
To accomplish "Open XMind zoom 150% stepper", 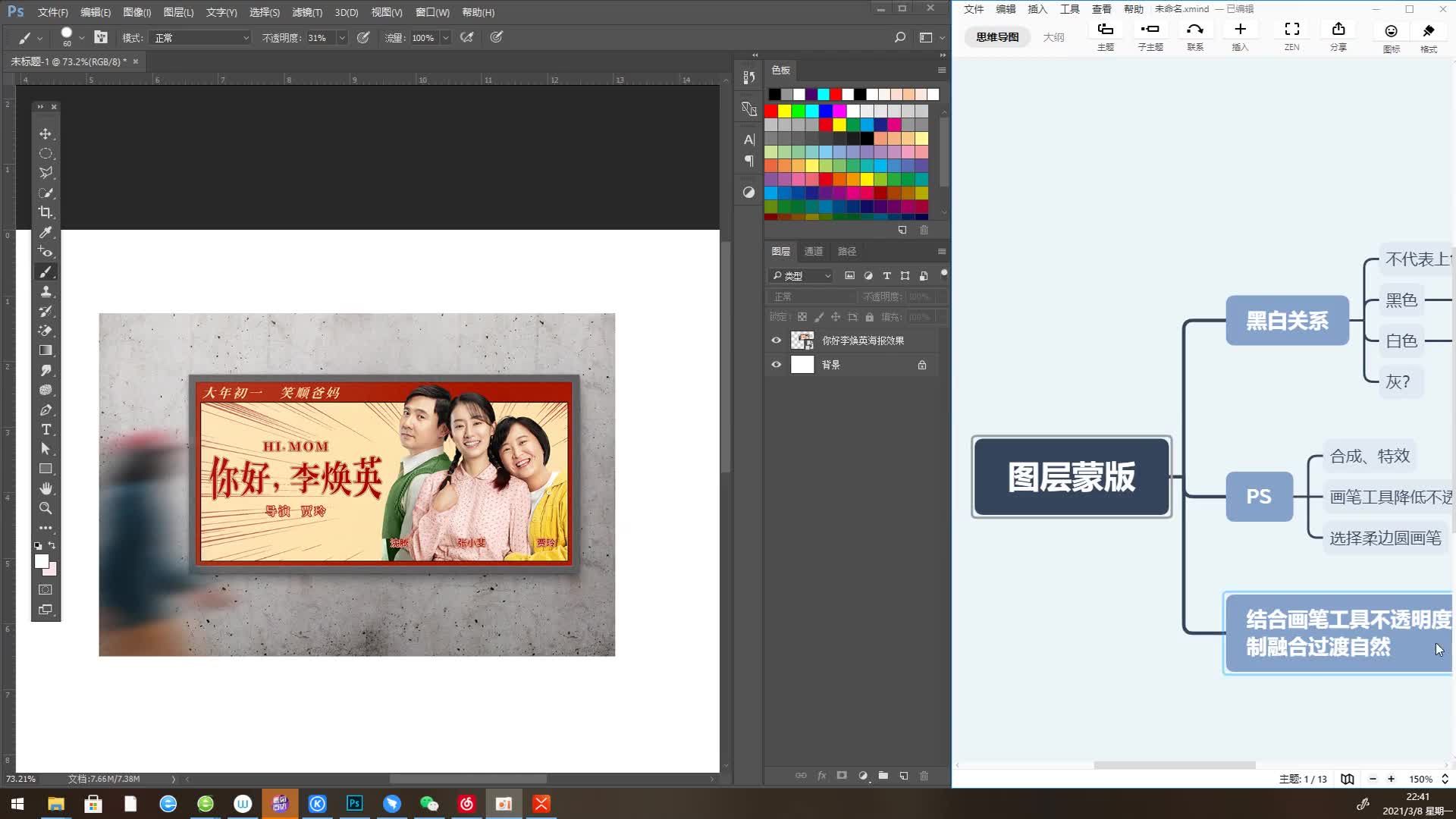I will pyautogui.click(x=1445, y=779).
